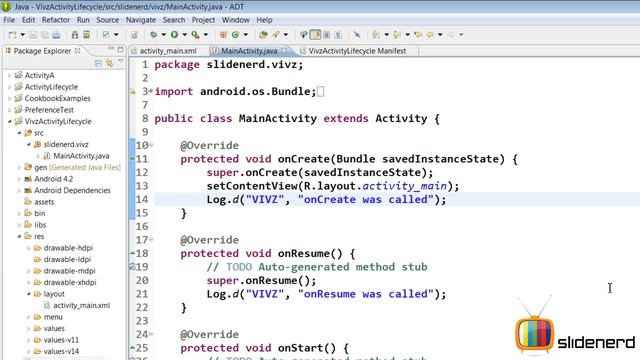Place cursor on line 14 Log.d statement
640x360 pixels.
coord(326,200)
